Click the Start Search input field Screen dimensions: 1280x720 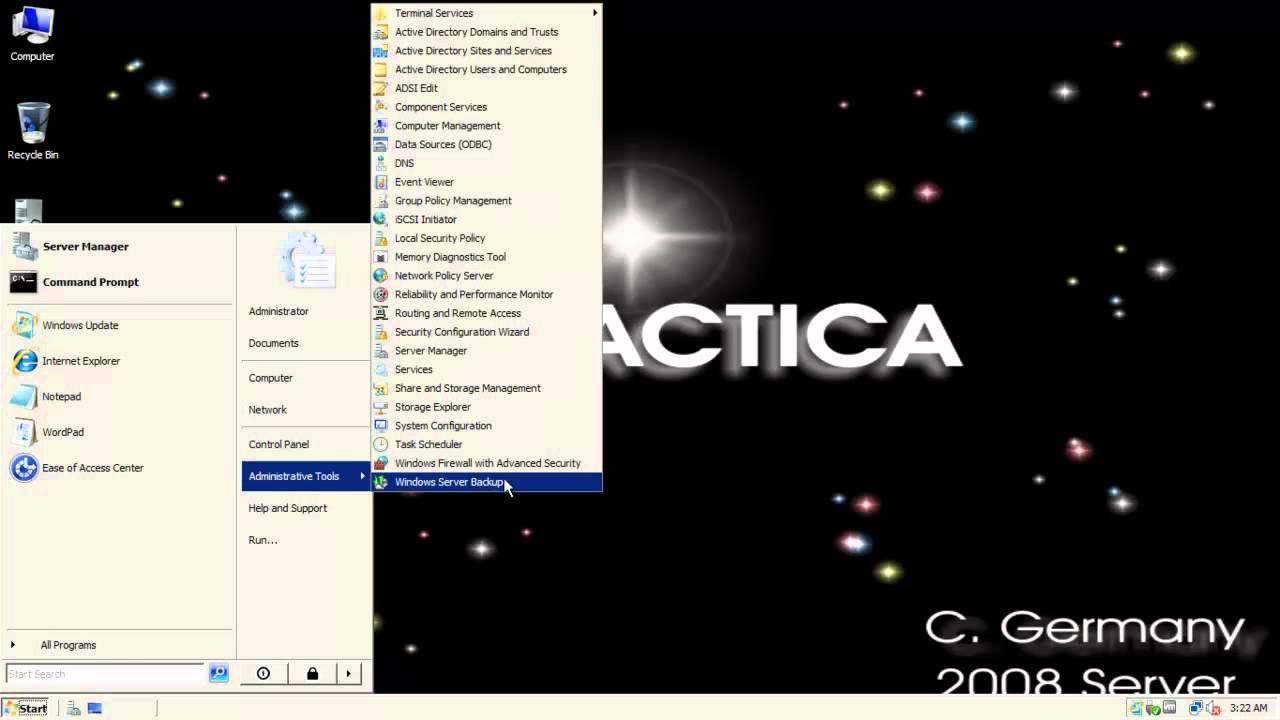click(x=106, y=674)
